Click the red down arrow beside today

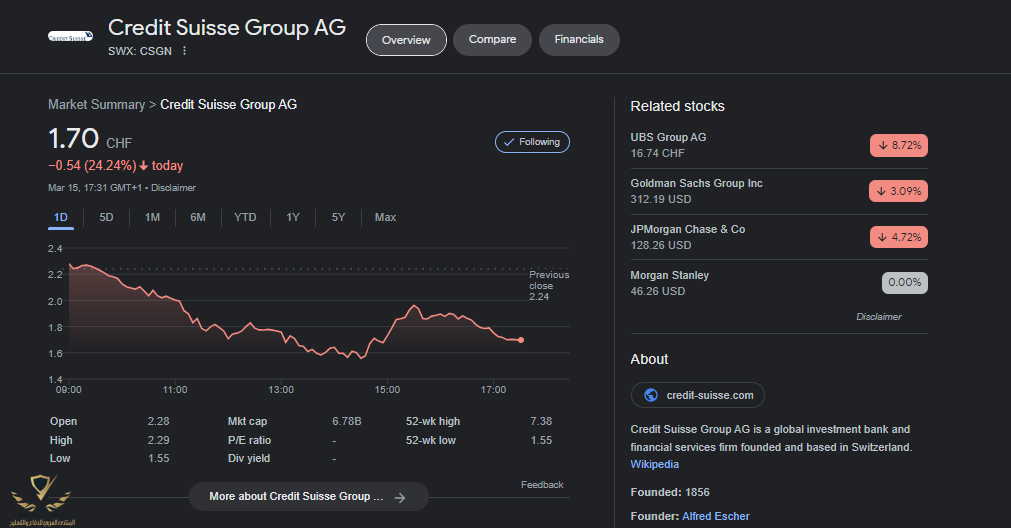click(144, 166)
